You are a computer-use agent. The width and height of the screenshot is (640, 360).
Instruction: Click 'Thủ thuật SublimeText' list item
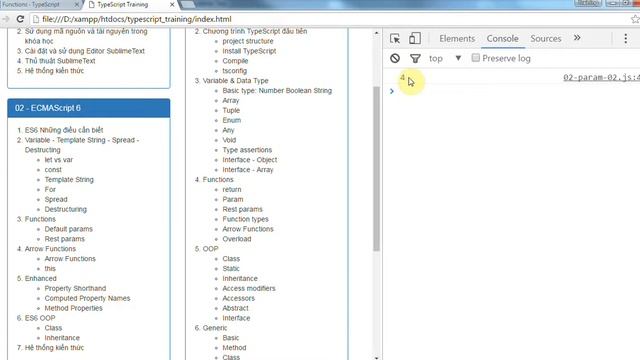click(x=60, y=61)
